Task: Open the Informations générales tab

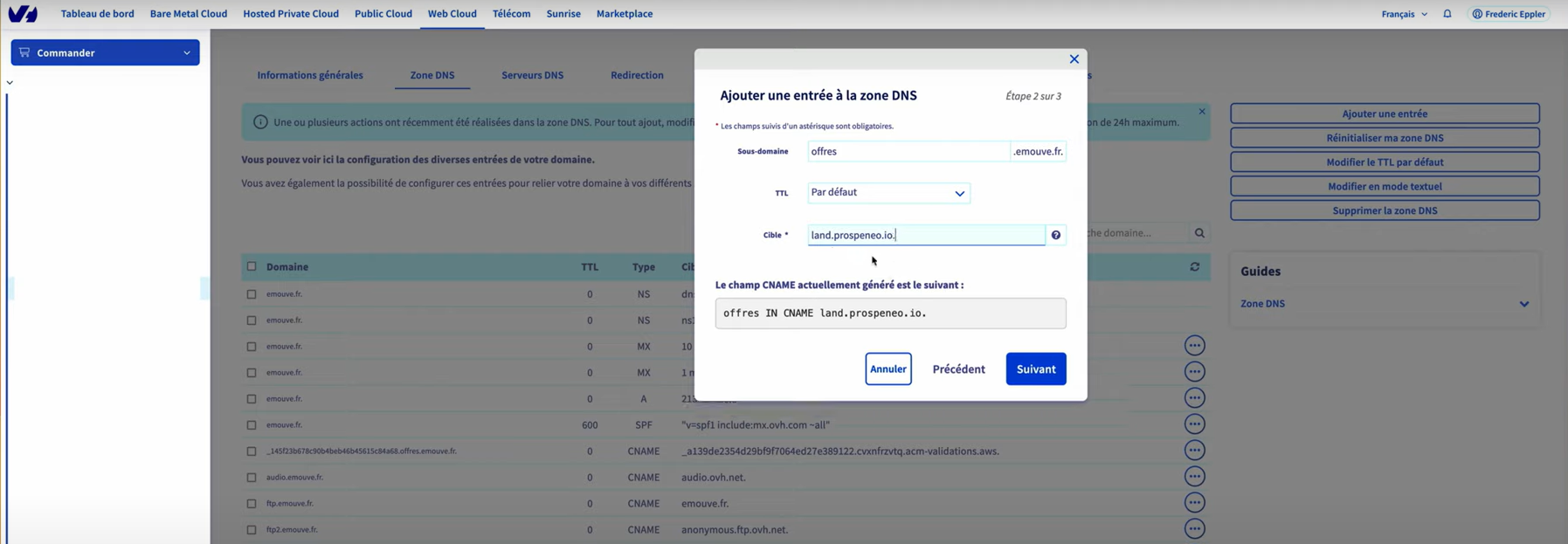Action: pyautogui.click(x=310, y=75)
